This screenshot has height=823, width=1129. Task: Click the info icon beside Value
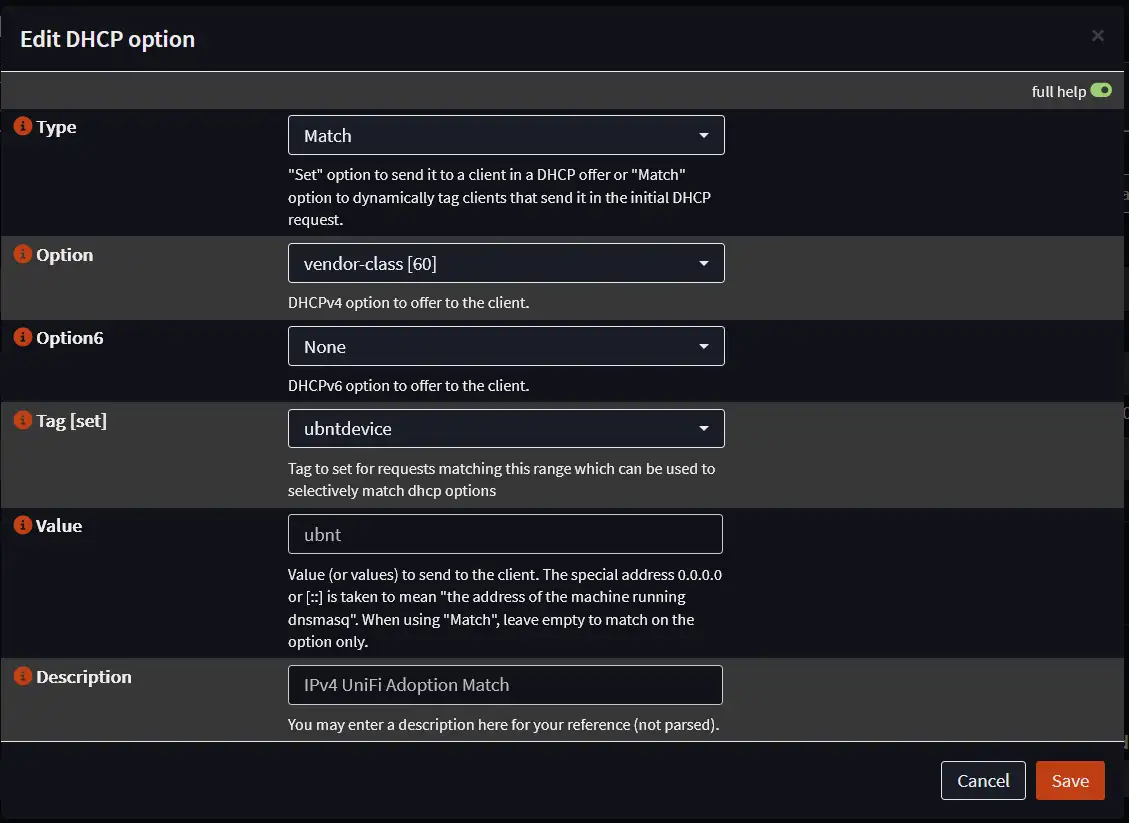(x=23, y=526)
